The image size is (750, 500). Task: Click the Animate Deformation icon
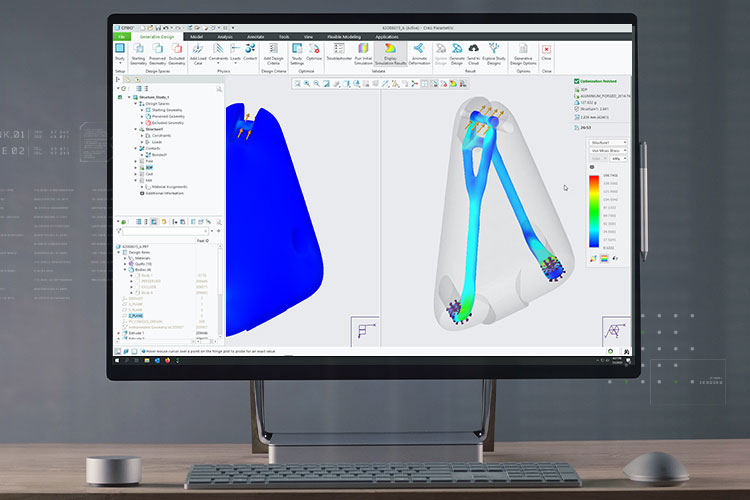tap(420, 49)
